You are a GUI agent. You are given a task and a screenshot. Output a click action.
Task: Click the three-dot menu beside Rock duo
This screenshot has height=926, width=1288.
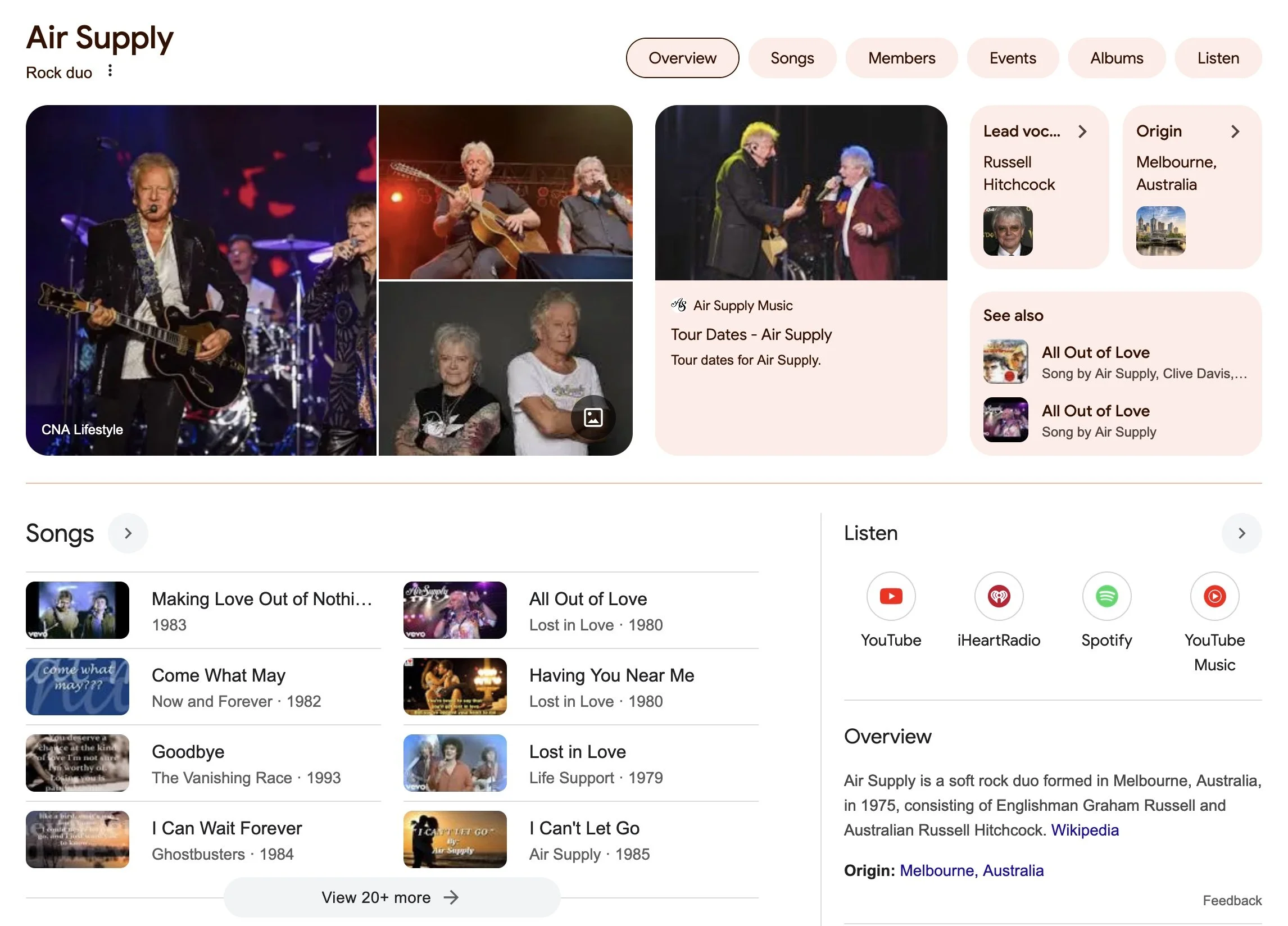tap(110, 71)
